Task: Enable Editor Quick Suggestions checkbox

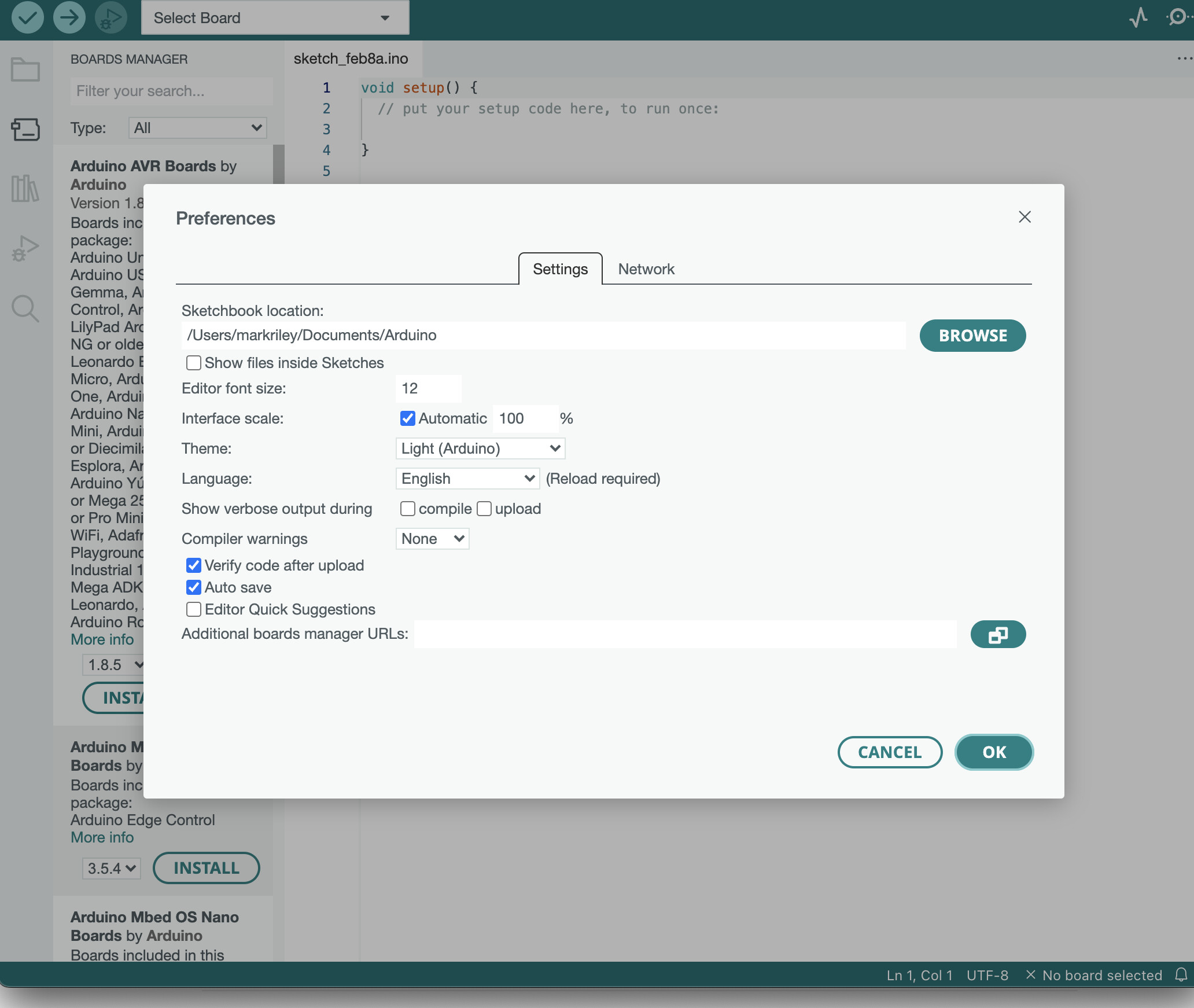Action: (x=194, y=609)
